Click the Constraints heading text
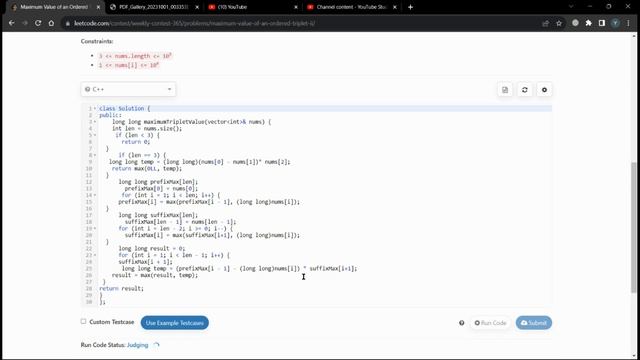The width and height of the screenshot is (640, 360). point(97,41)
